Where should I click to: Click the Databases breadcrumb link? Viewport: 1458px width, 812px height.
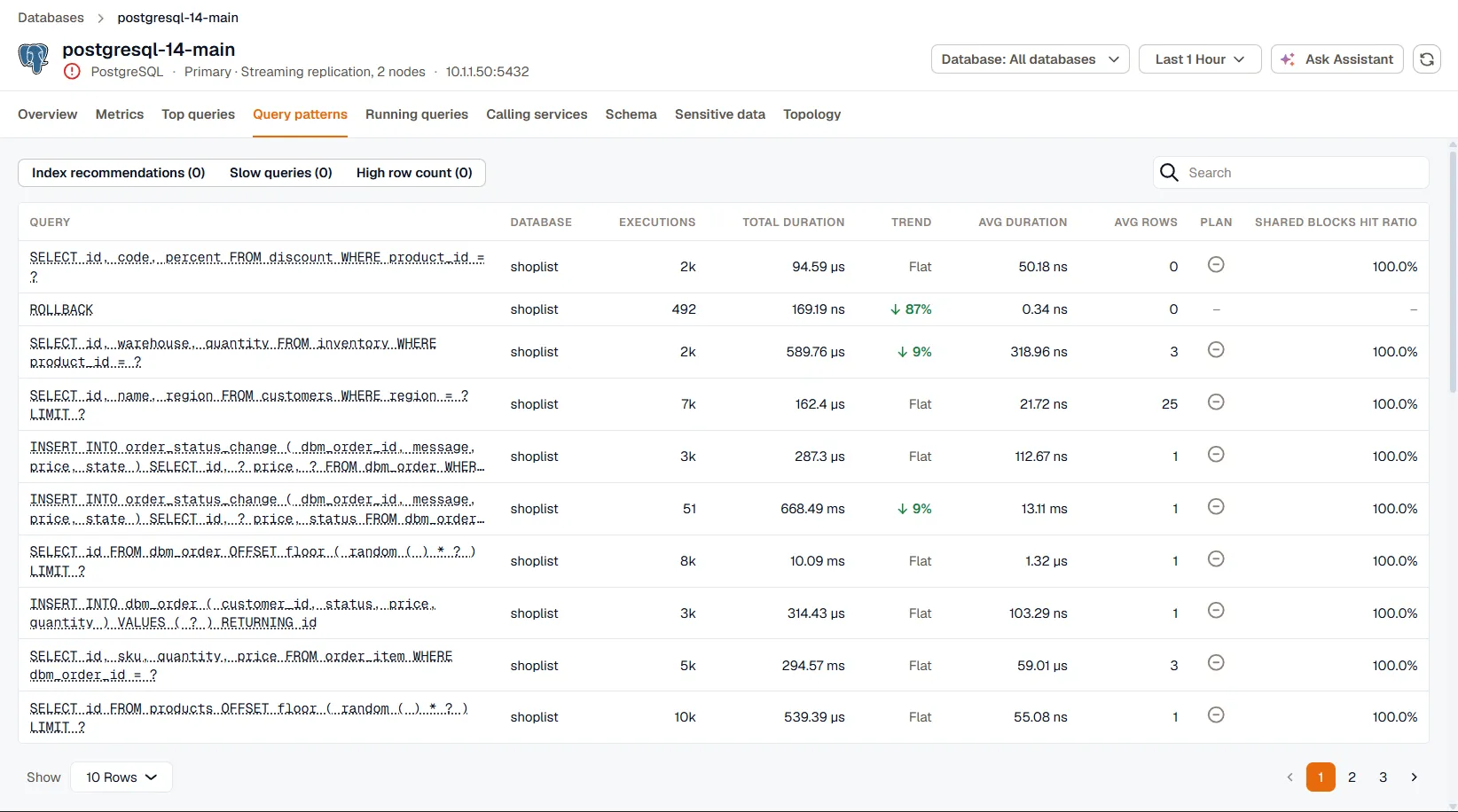coord(51,18)
